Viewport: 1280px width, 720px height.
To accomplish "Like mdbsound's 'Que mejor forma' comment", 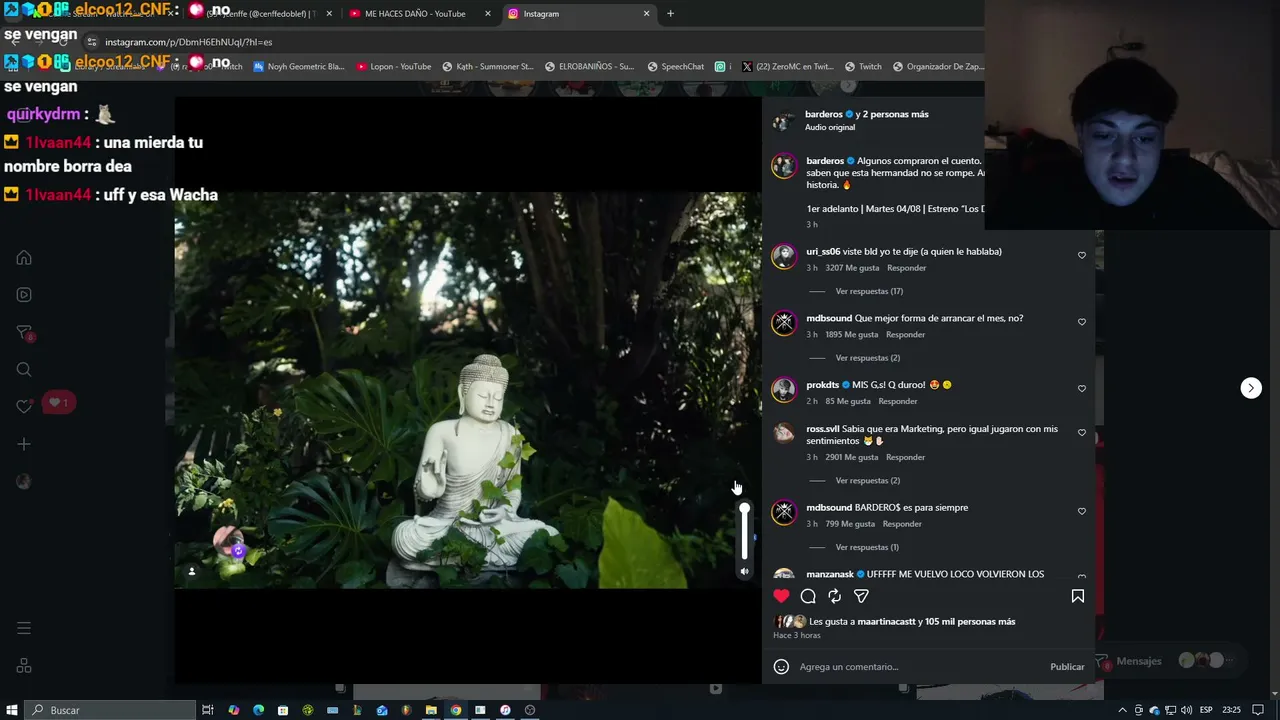I will coord(1082,322).
